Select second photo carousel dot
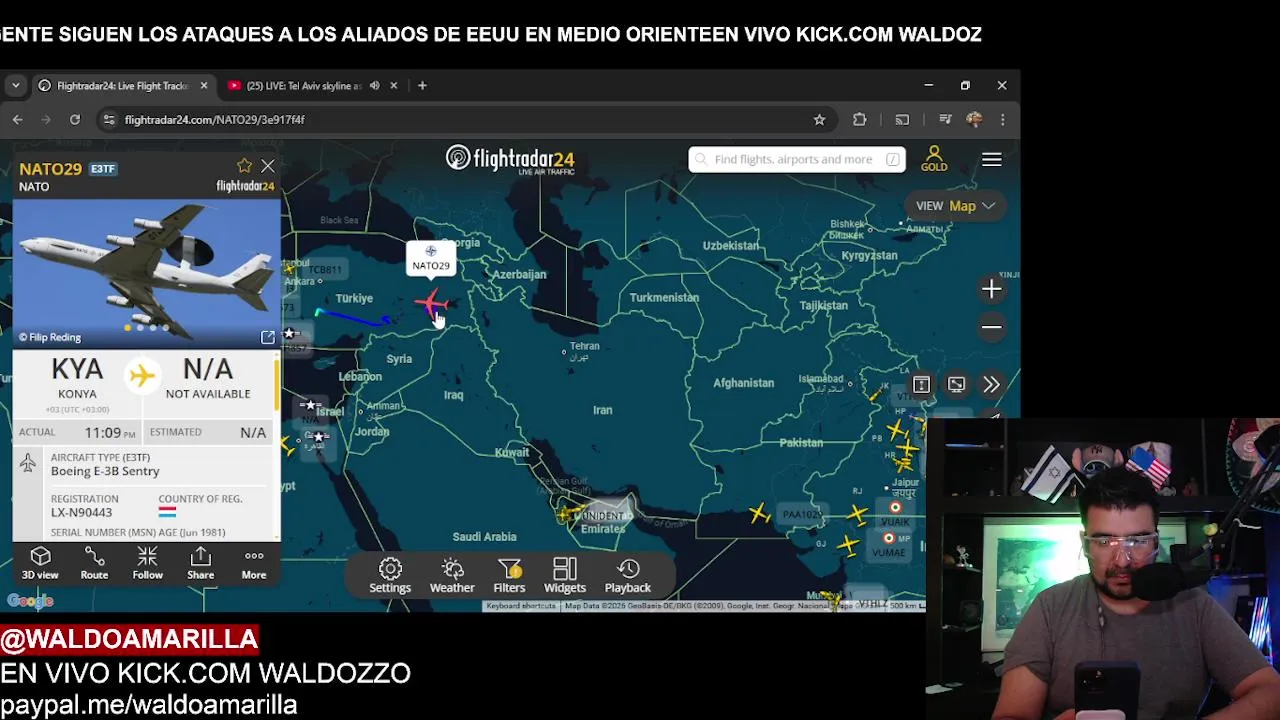Viewport: 1280px width, 720px height. coord(140,328)
